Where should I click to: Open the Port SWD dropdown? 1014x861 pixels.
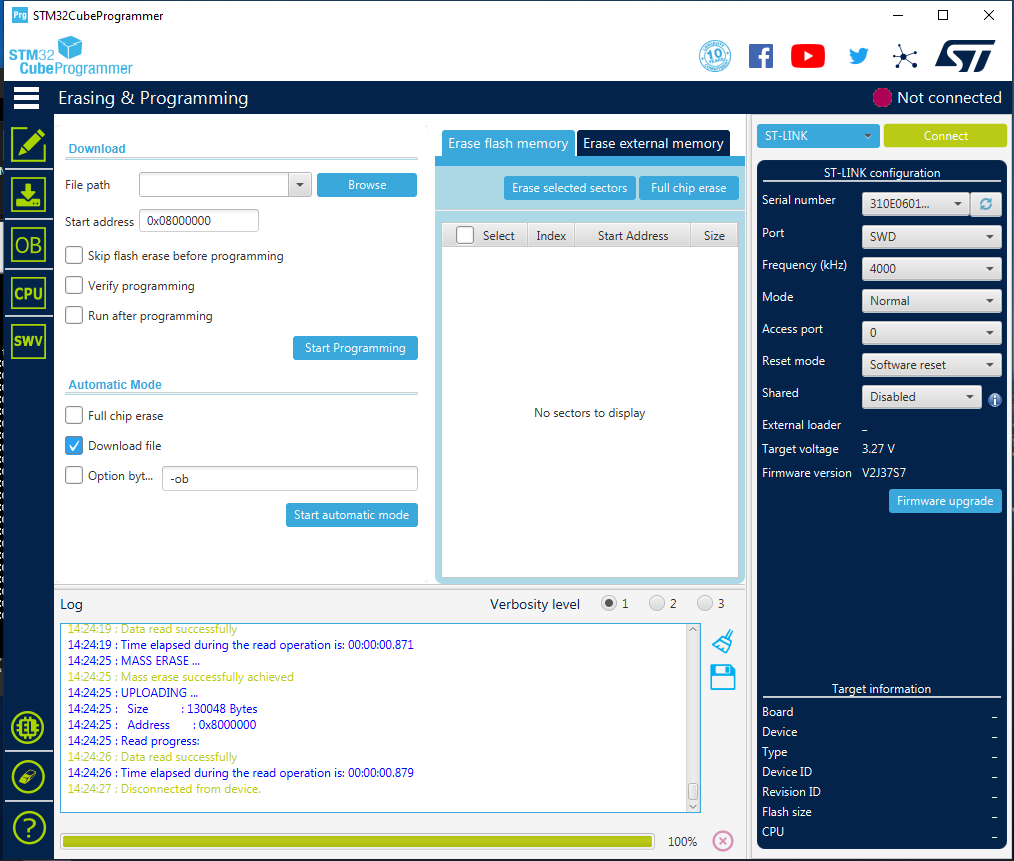(931, 237)
